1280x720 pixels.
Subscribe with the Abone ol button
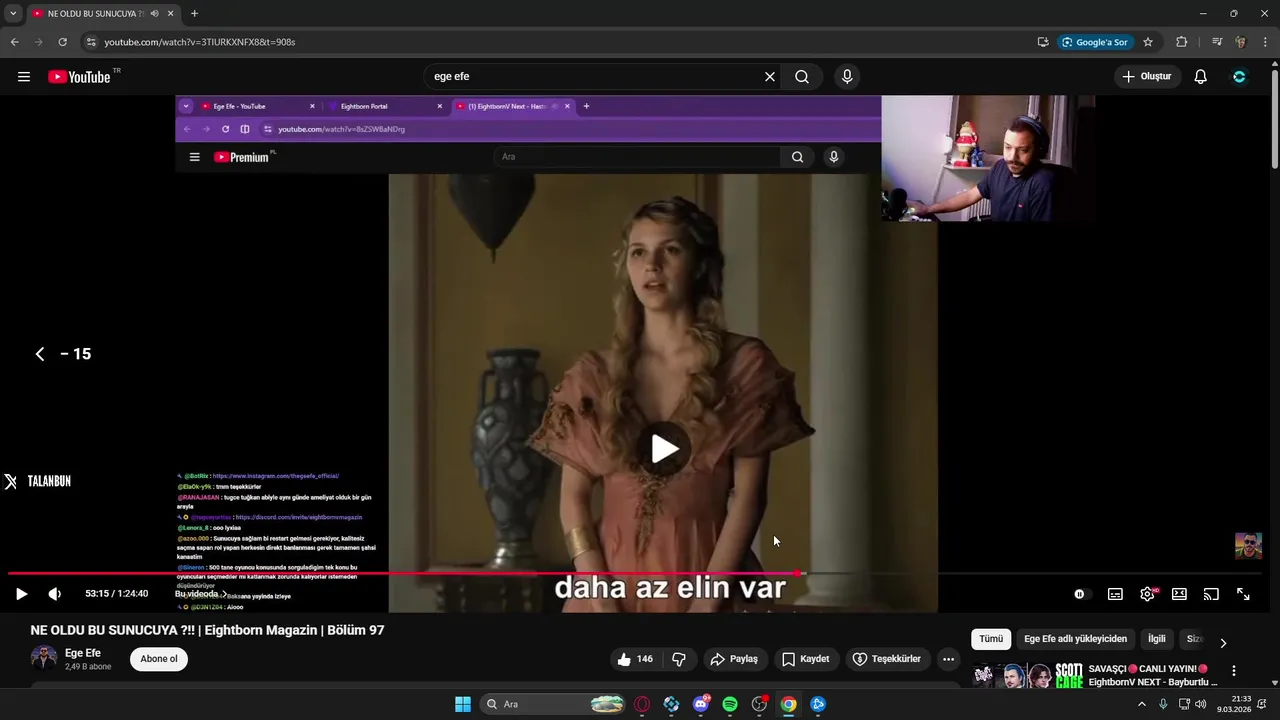pos(159,659)
